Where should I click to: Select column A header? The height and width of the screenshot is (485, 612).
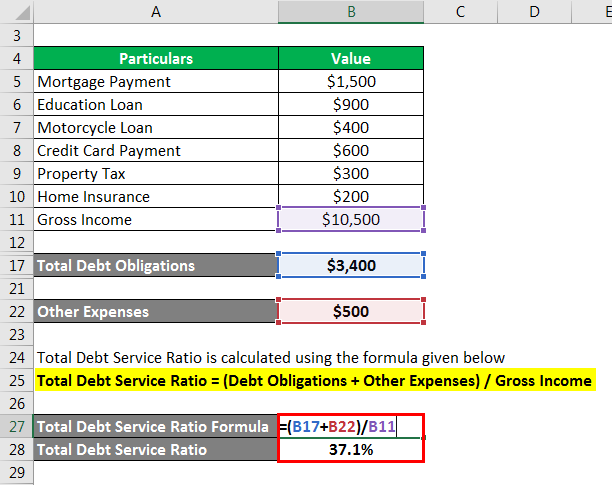click(x=156, y=12)
